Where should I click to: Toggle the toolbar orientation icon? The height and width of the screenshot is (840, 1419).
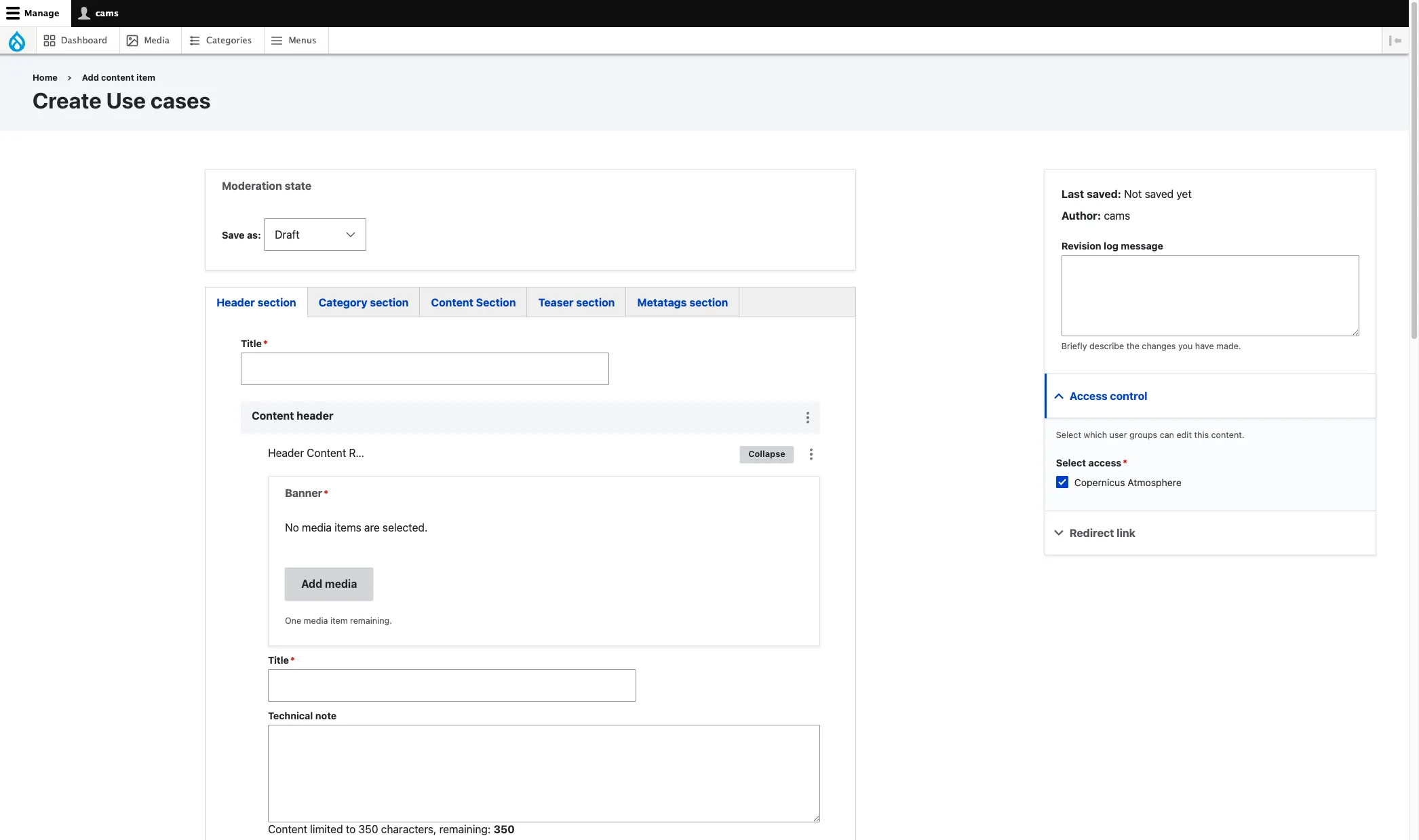pyautogui.click(x=1395, y=41)
